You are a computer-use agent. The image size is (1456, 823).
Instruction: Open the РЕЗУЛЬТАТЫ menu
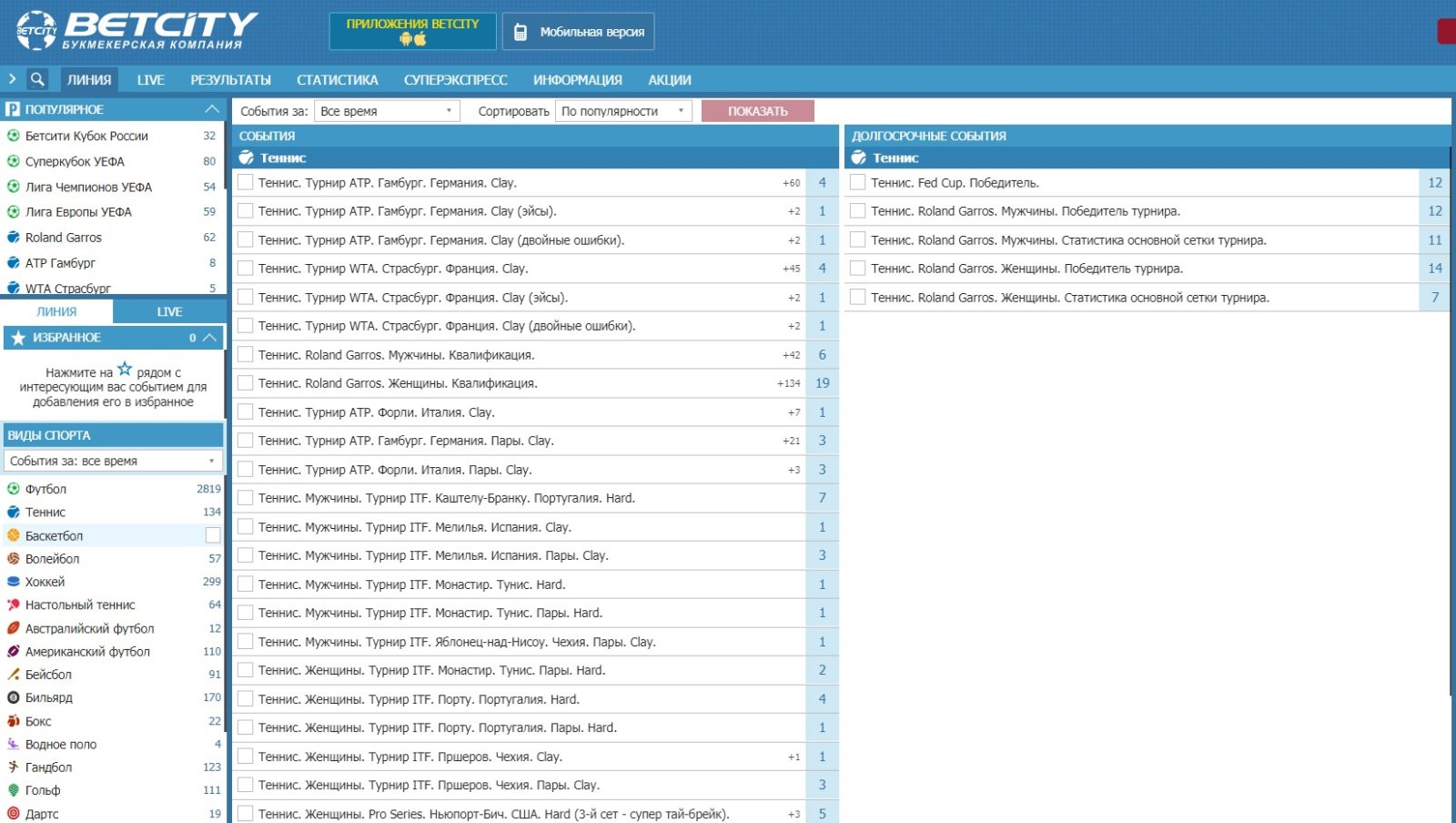230,79
